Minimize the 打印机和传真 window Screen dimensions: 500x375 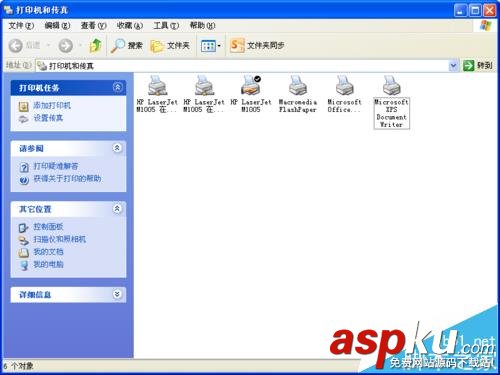(460, 10)
